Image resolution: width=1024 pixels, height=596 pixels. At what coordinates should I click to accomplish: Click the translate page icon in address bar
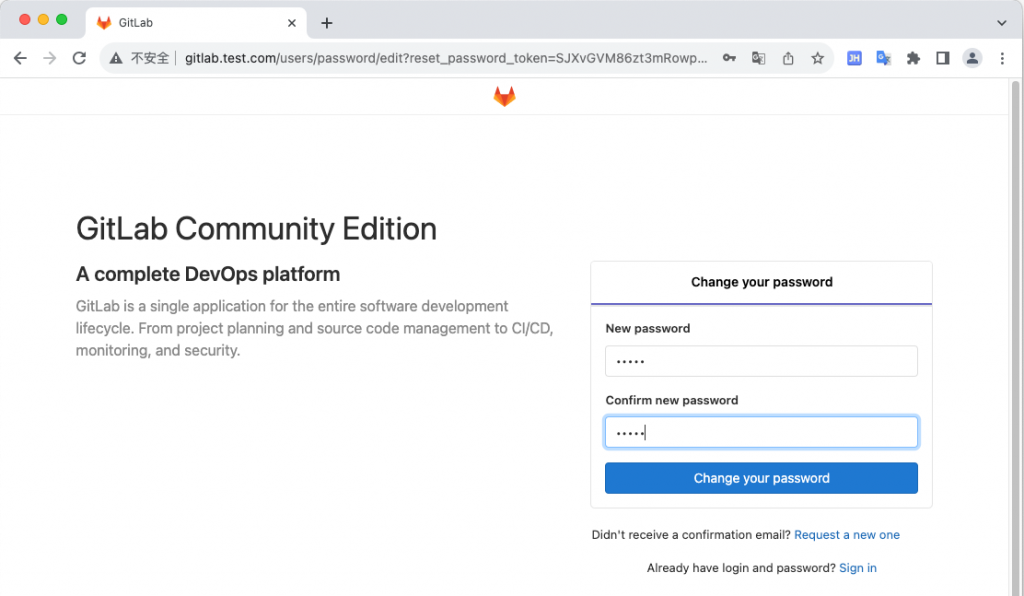[759, 58]
